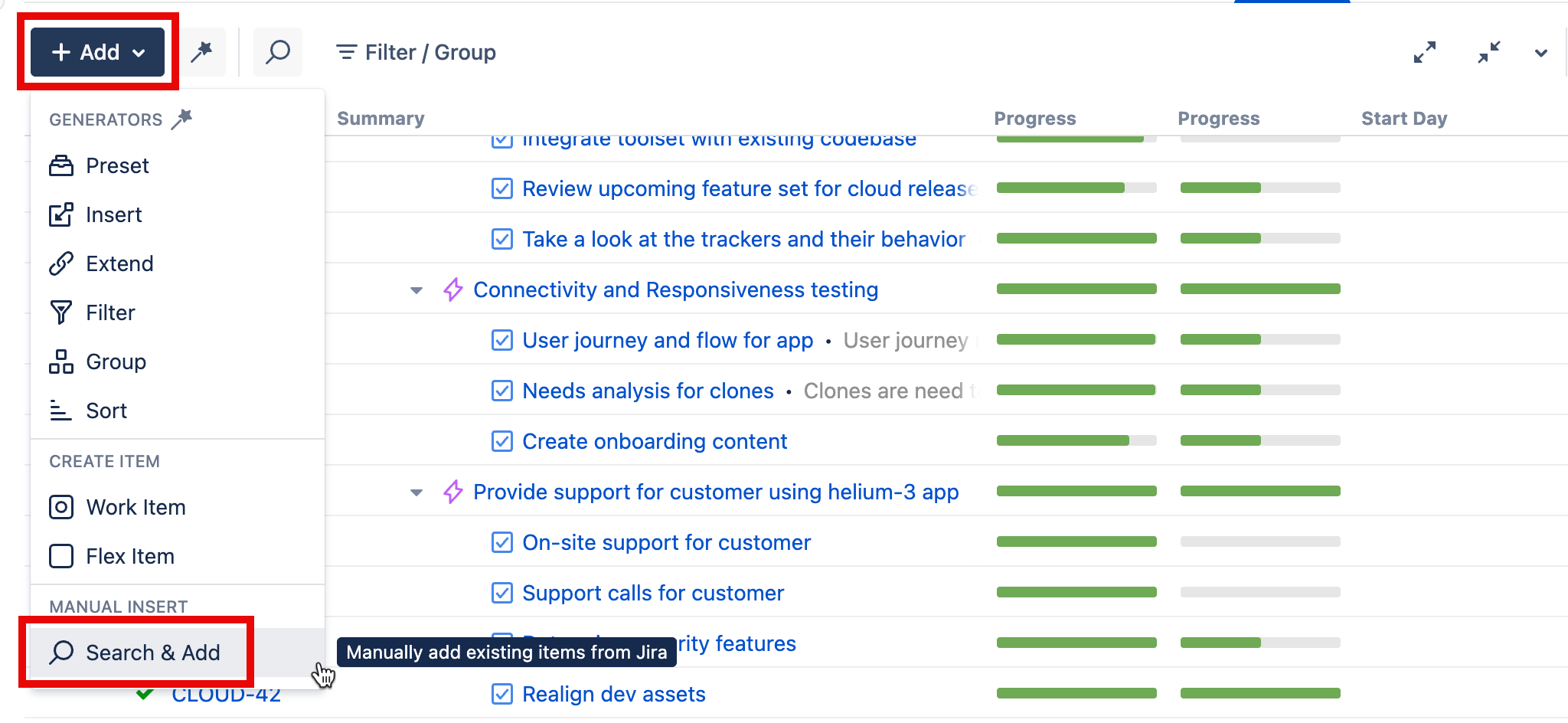
Task: Open the Add dropdown button
Action: pos(98,52)
